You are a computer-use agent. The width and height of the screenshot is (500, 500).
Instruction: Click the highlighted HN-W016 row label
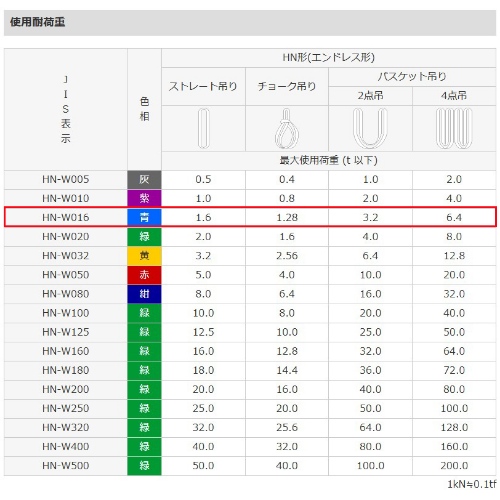66,217
